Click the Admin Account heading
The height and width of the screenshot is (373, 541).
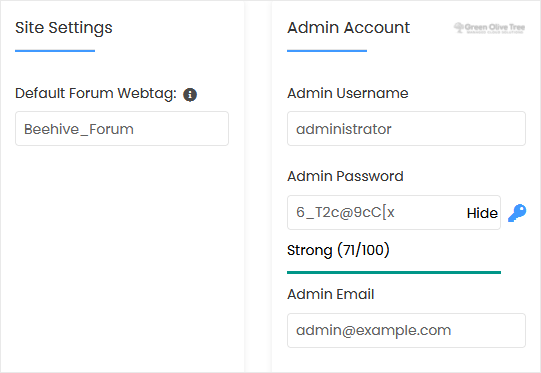[x=348, y=28]
